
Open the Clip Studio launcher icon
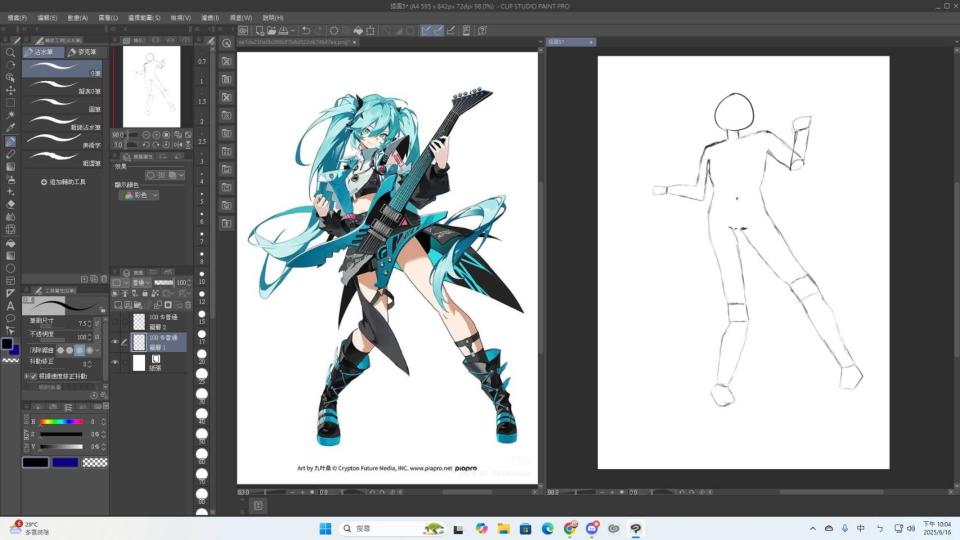[x=243, y=30]
